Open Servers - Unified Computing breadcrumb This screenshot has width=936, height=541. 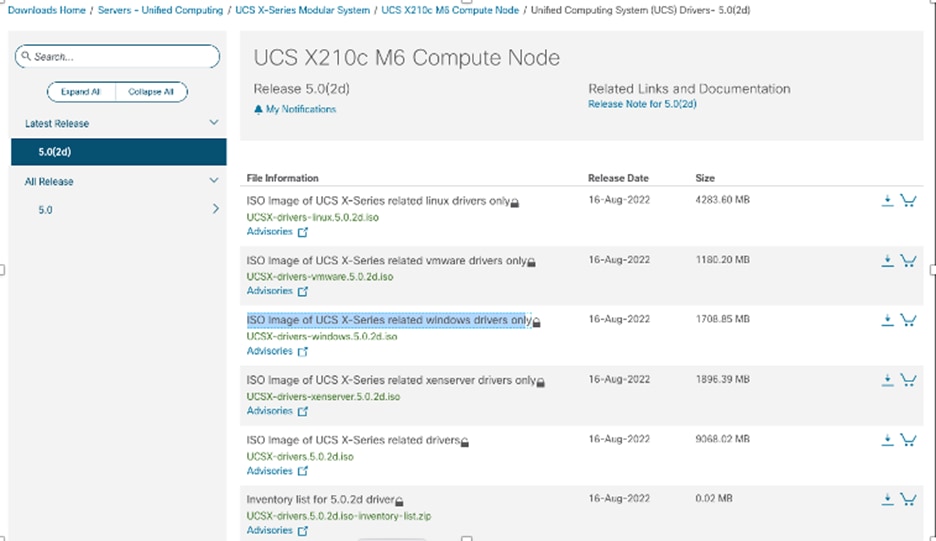pyautogui.click(x=161, y=10)
